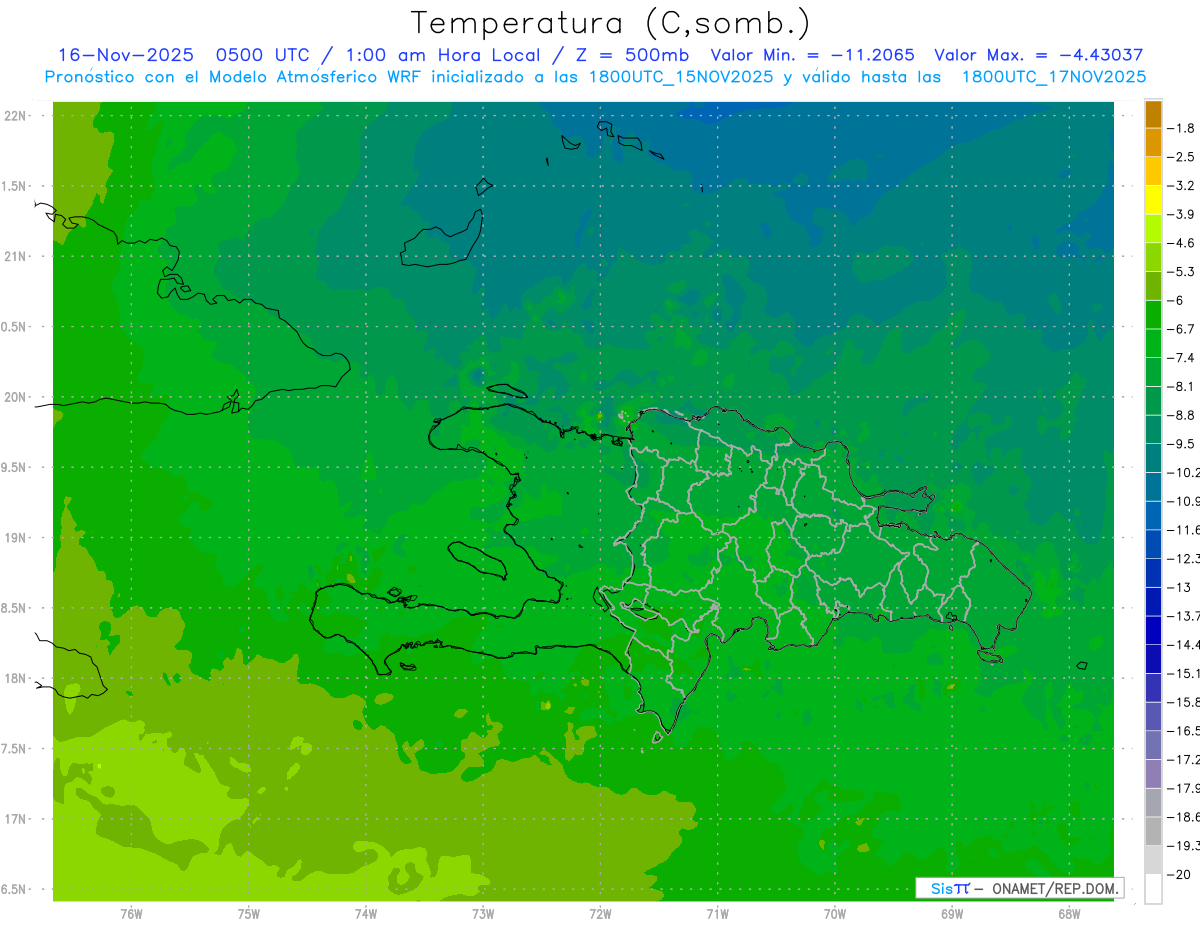
Task: Click the "-3.9" colorbar value
Action: click(x=1181, y=214)
